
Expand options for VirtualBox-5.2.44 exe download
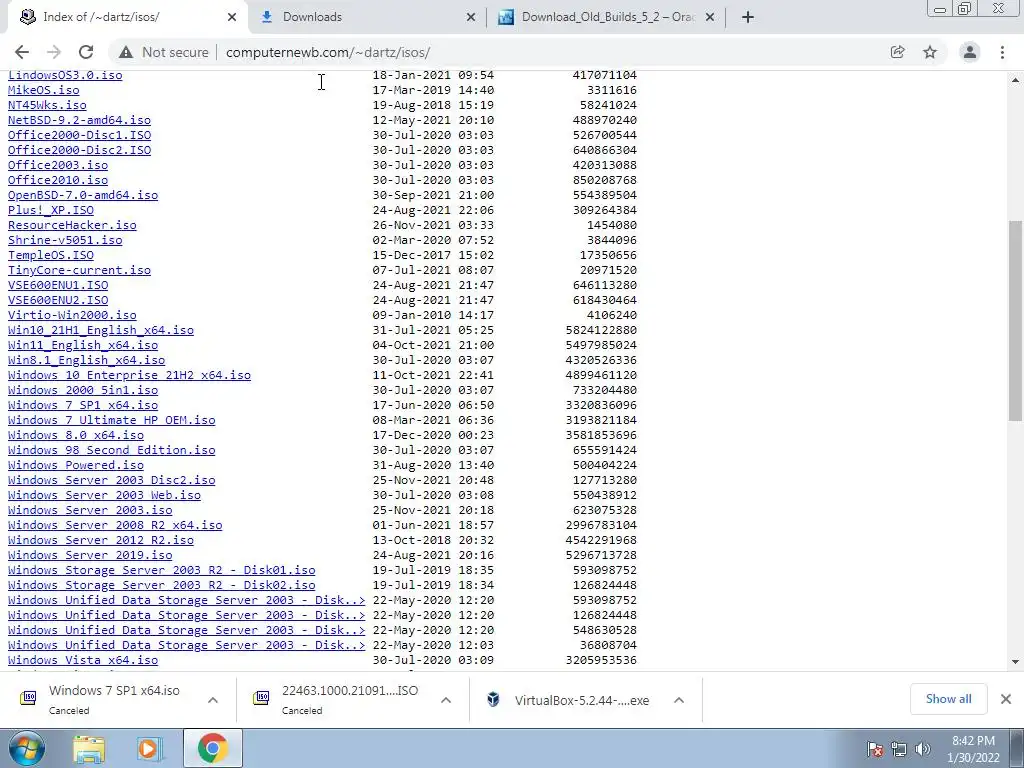point(679,700)
